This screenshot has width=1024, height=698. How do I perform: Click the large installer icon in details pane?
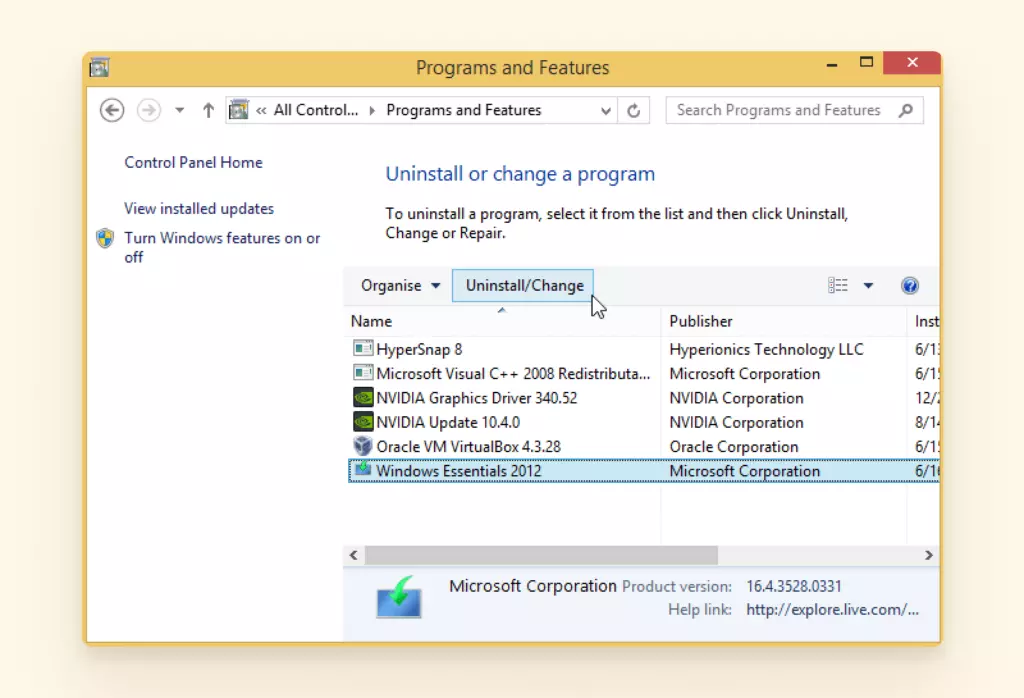point(399,597)
